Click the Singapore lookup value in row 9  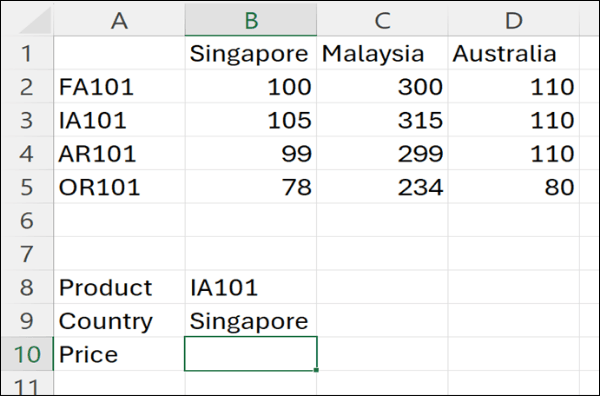(x=251, y=321)
